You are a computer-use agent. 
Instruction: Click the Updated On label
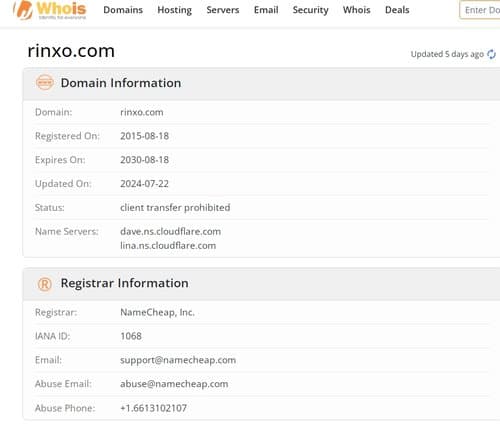tap(63, 184)
